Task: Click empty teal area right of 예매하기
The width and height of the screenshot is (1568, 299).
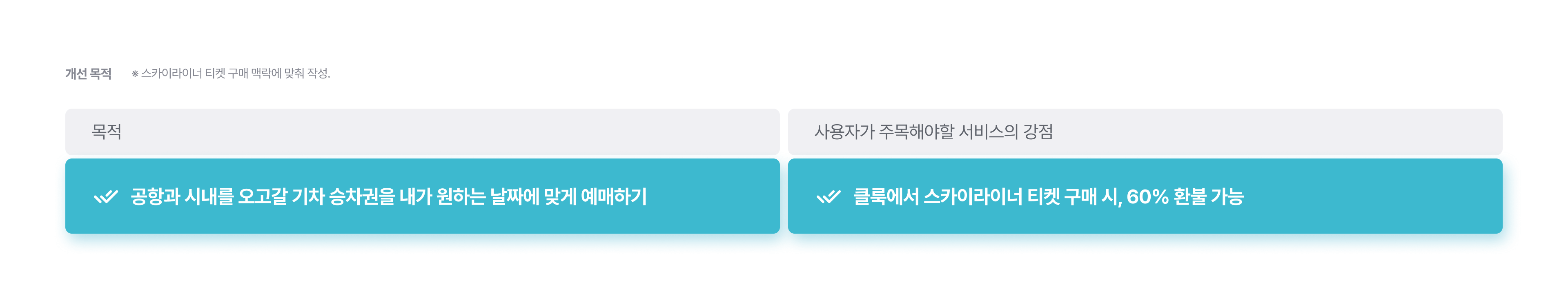Action: pos(712,196)
